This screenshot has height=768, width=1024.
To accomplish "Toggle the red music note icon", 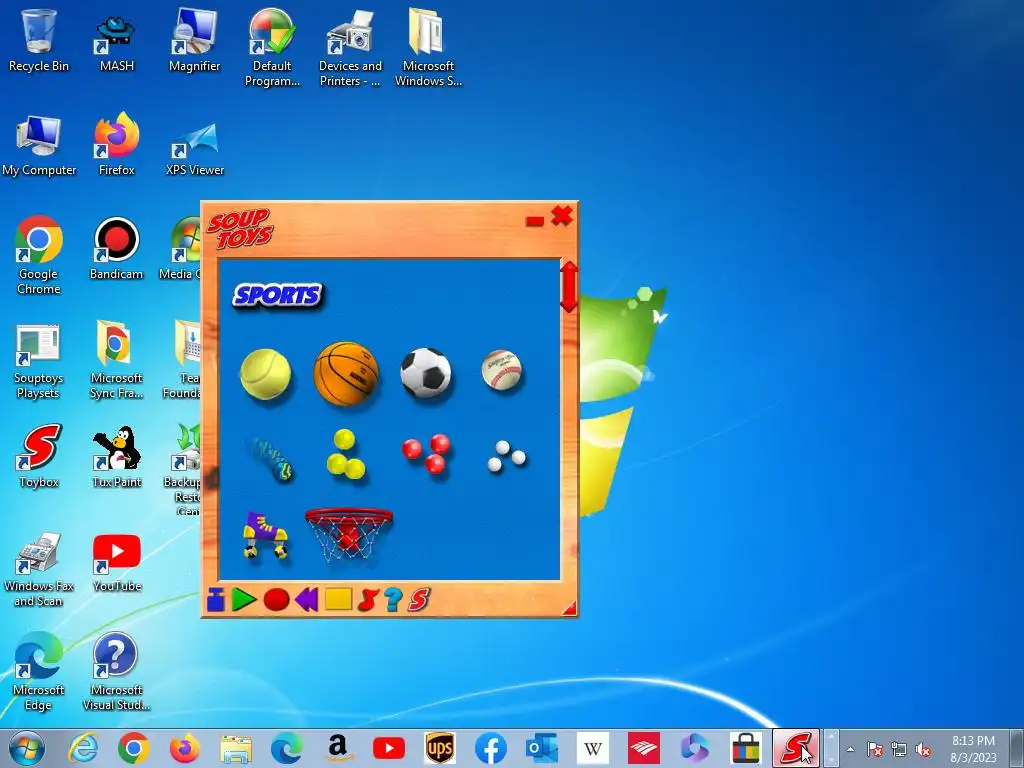I will click(x=368, y=600).
